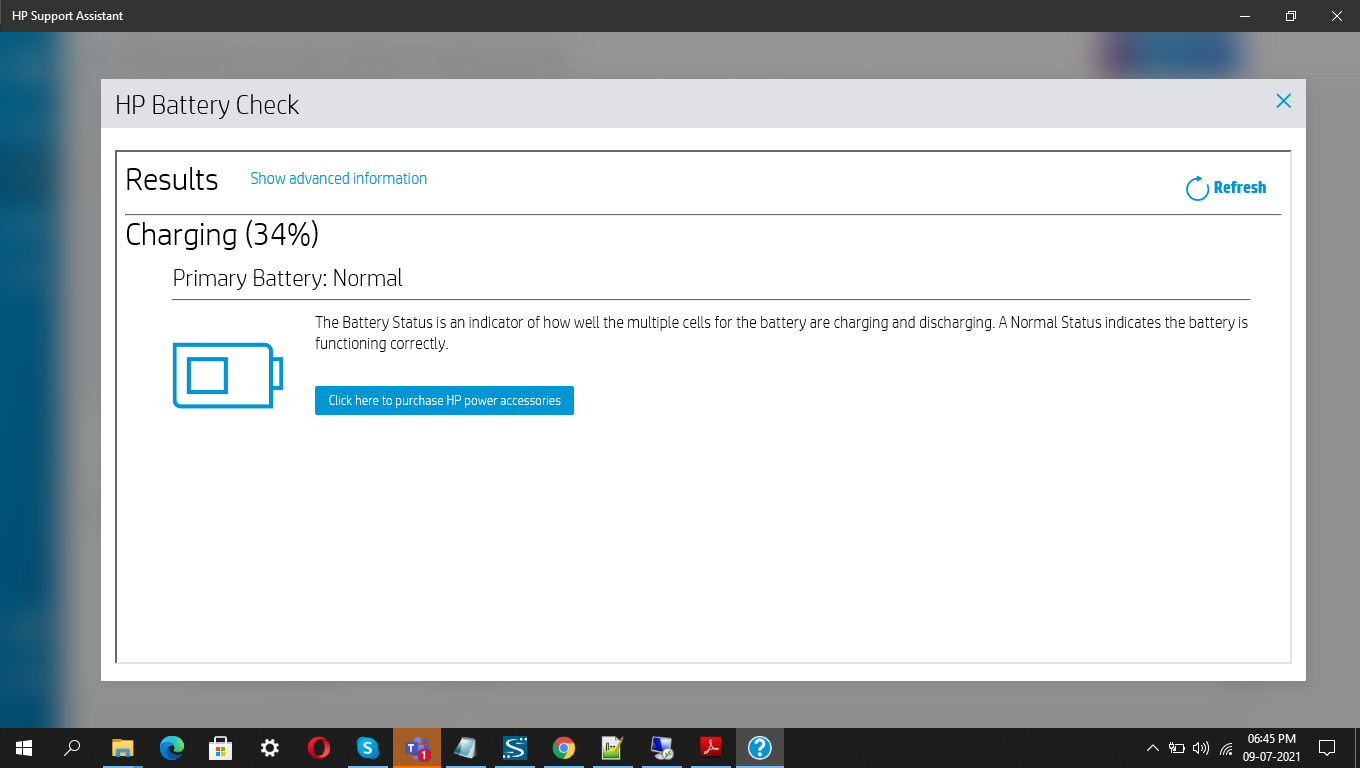Viewport: 1360px width, 768px height.
Task: Click the blue battery status icon
Action: tap(227, 376)
